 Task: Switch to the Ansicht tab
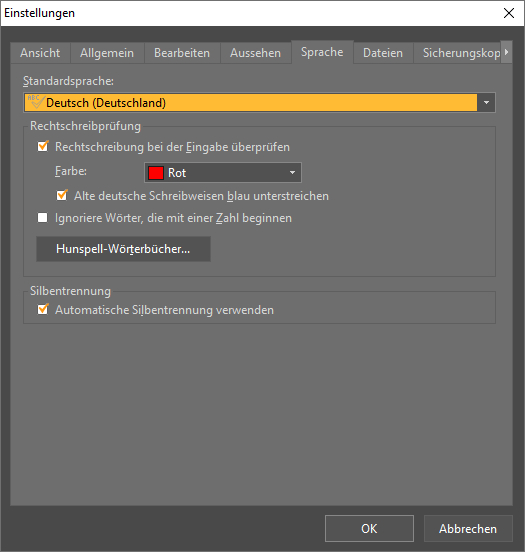[40, 53]
